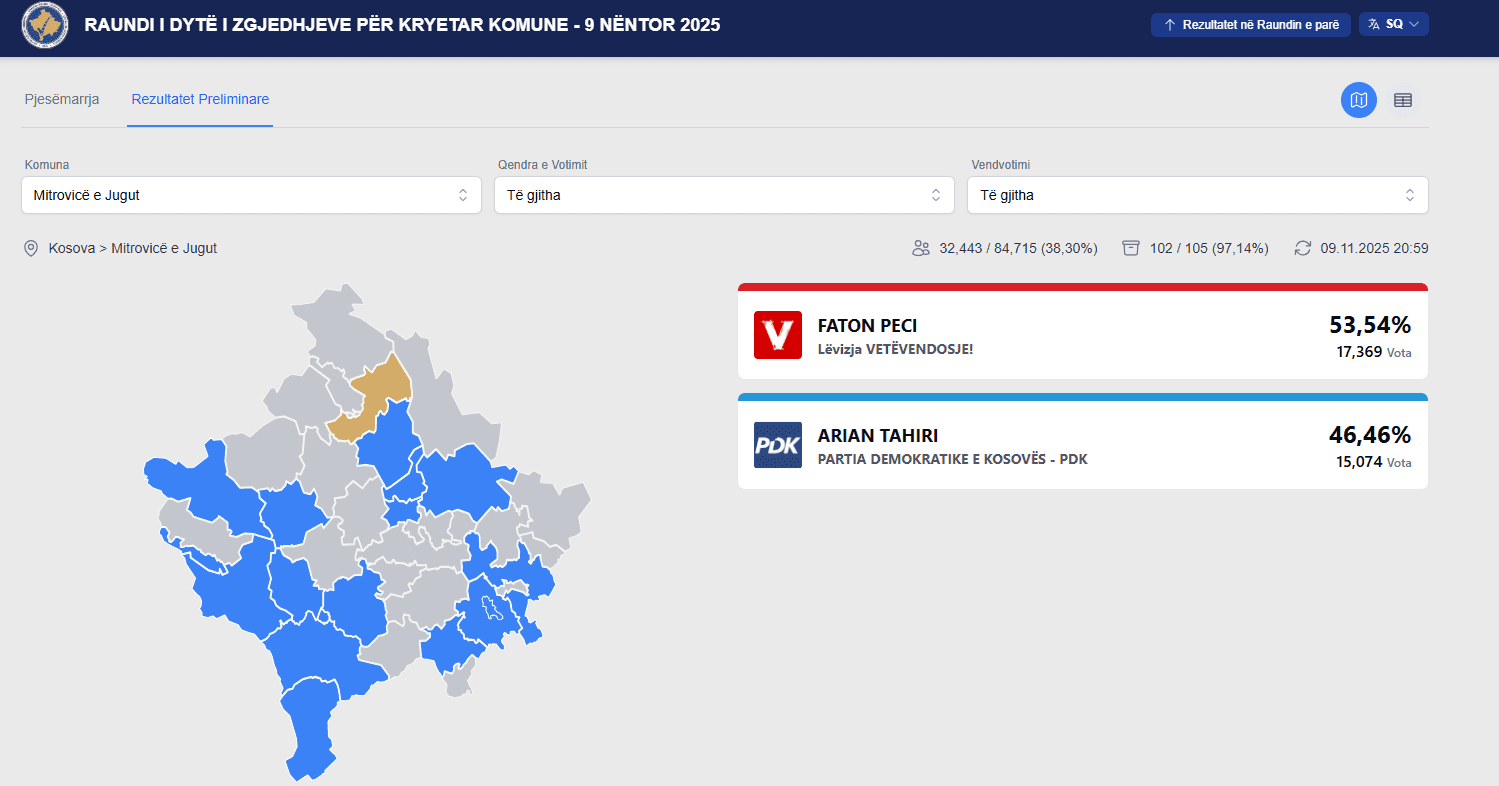Select the Rezultatet Preliminare tab
The height and width of the screenshot is (786, 1499).
[x=200, y=99]
